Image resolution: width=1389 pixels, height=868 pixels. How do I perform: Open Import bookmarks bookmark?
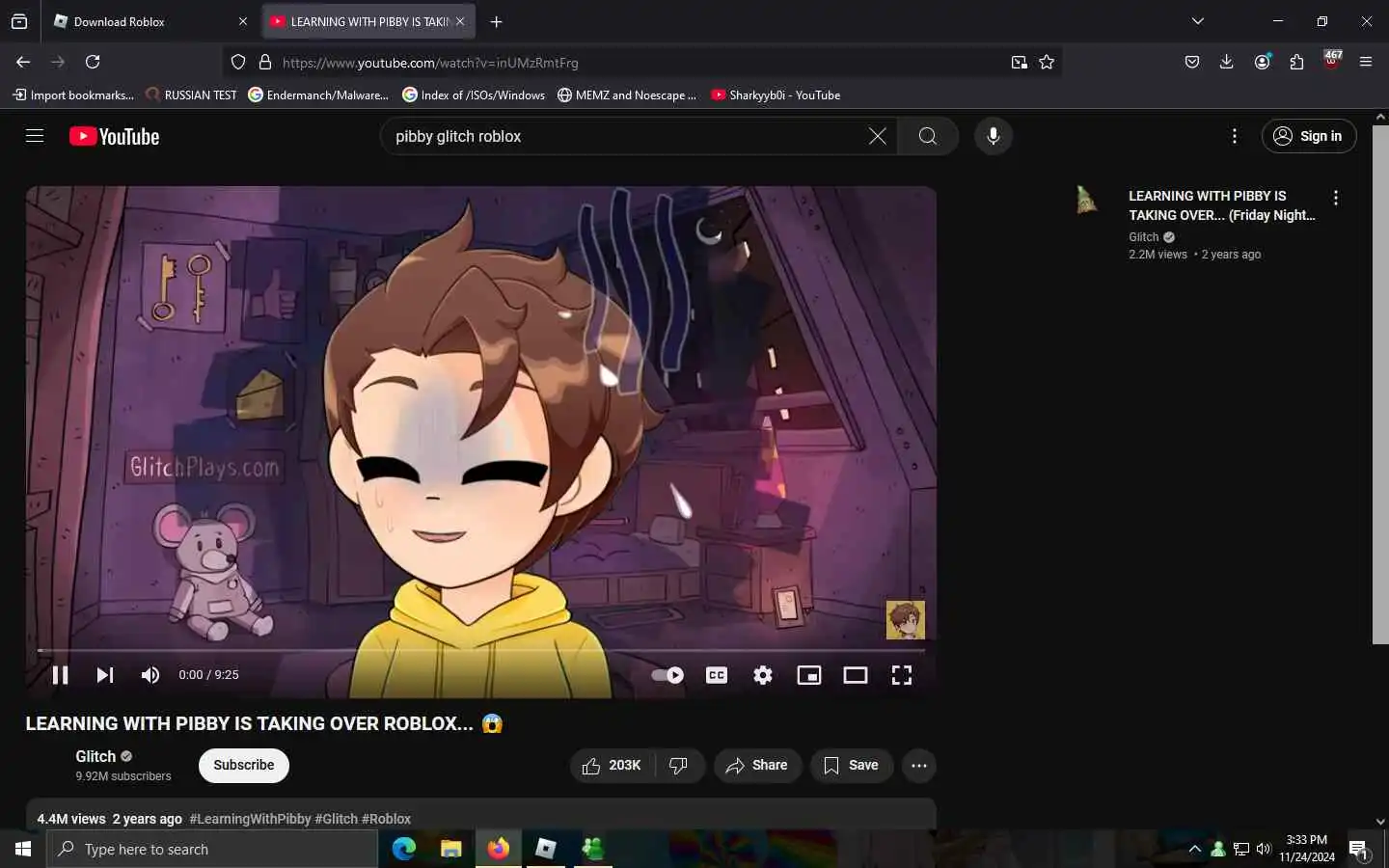pos(73,95)
